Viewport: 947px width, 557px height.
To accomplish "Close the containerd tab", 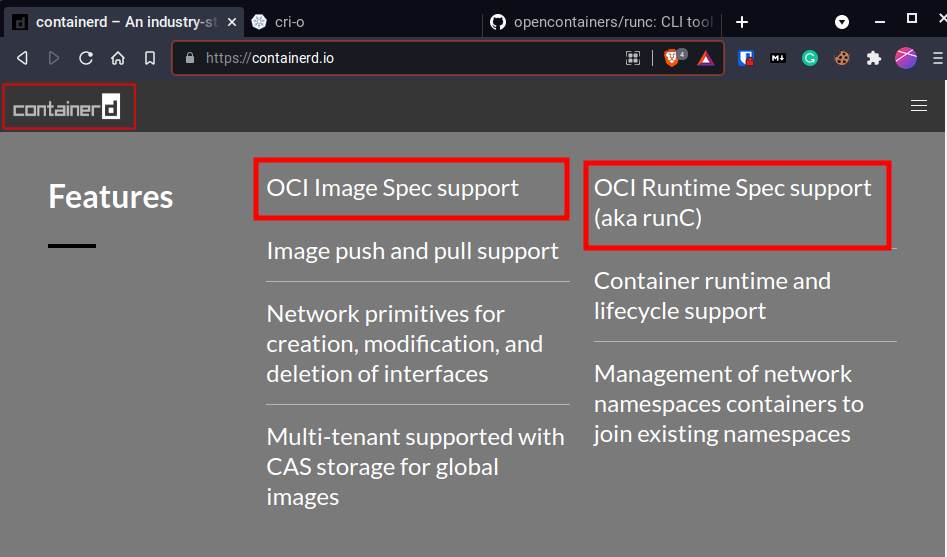I will (x=232, y=22).
